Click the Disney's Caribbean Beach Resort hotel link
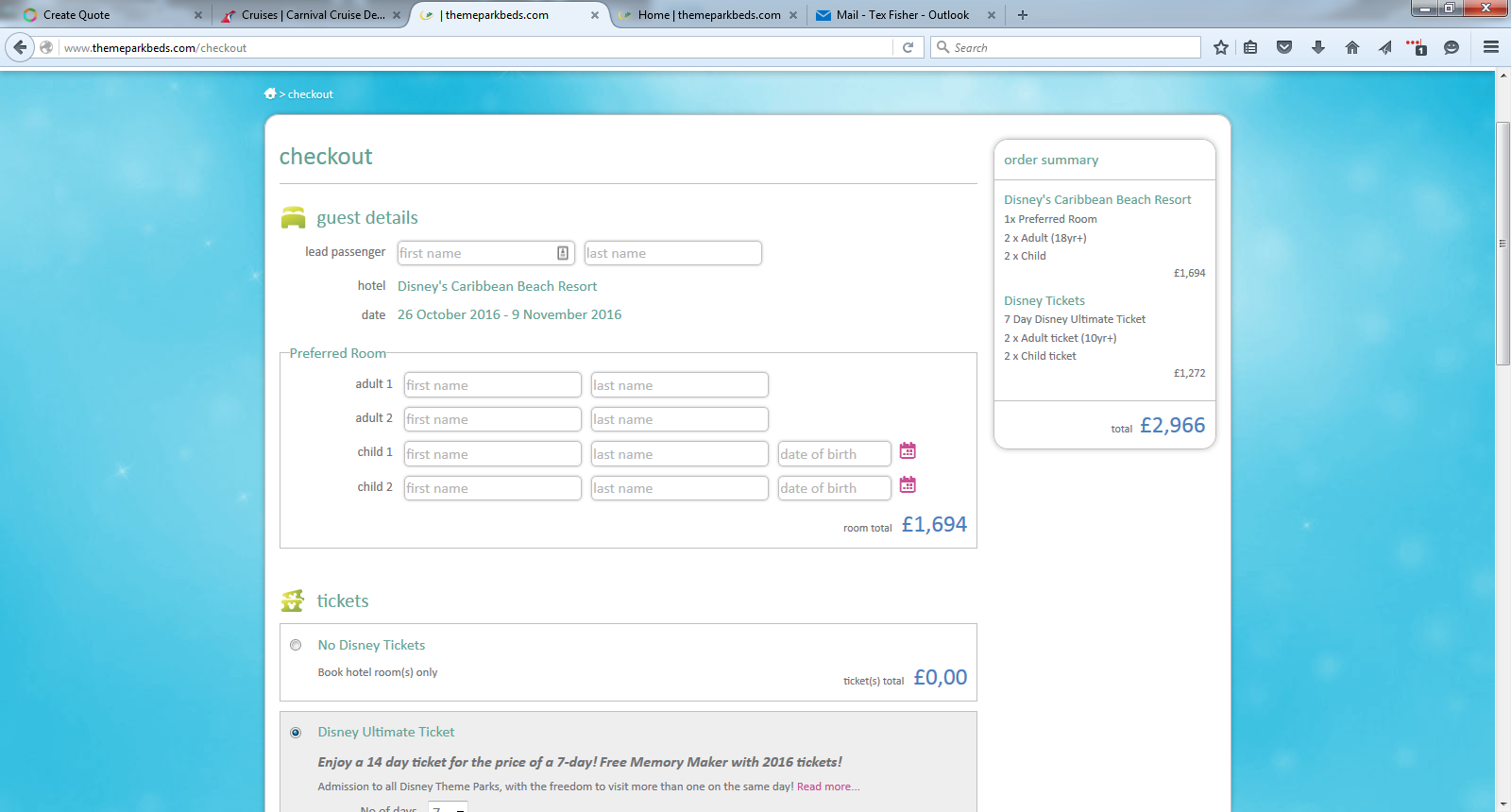1511x812 pixels. click(497, 286)
